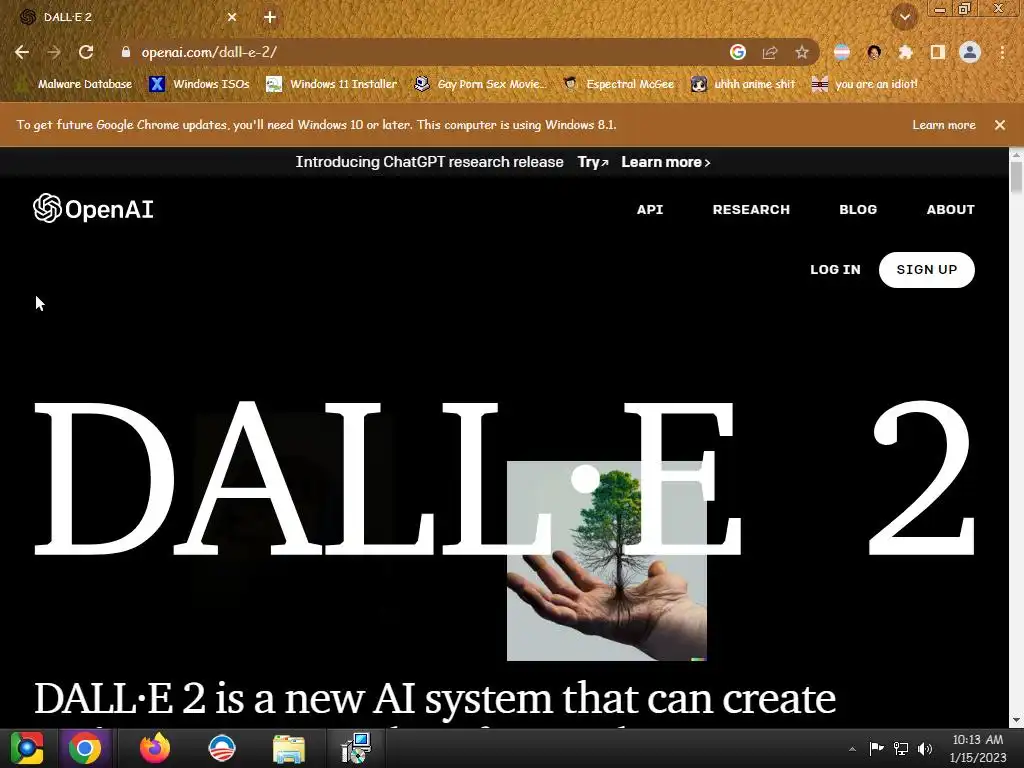The width and height of the screenshot is (1024, 768).
Task: Open the Chrome three-dot menu
Action: point(1002,52)
